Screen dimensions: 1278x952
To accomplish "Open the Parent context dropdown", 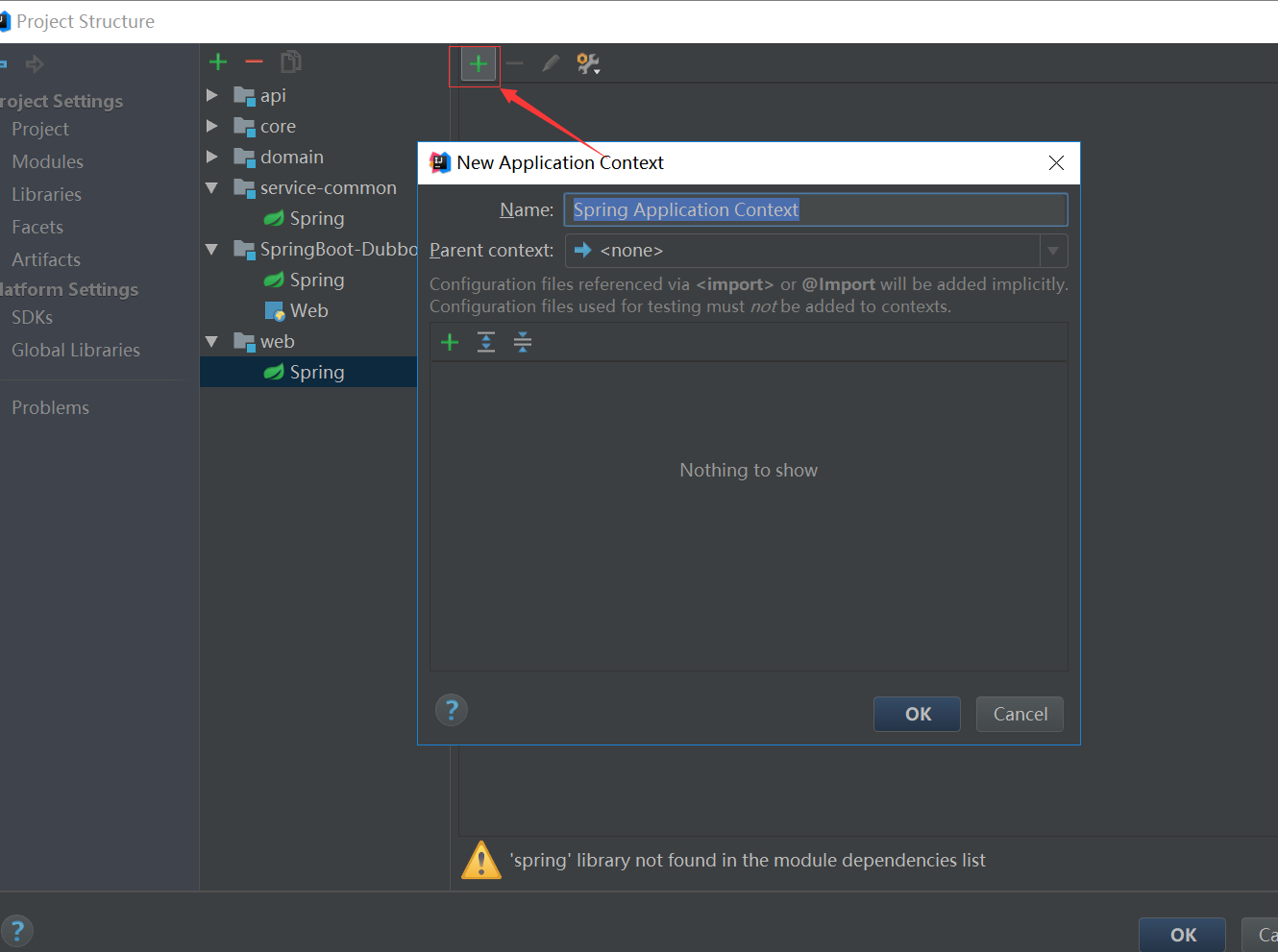I will click(x=1053, y=250).
